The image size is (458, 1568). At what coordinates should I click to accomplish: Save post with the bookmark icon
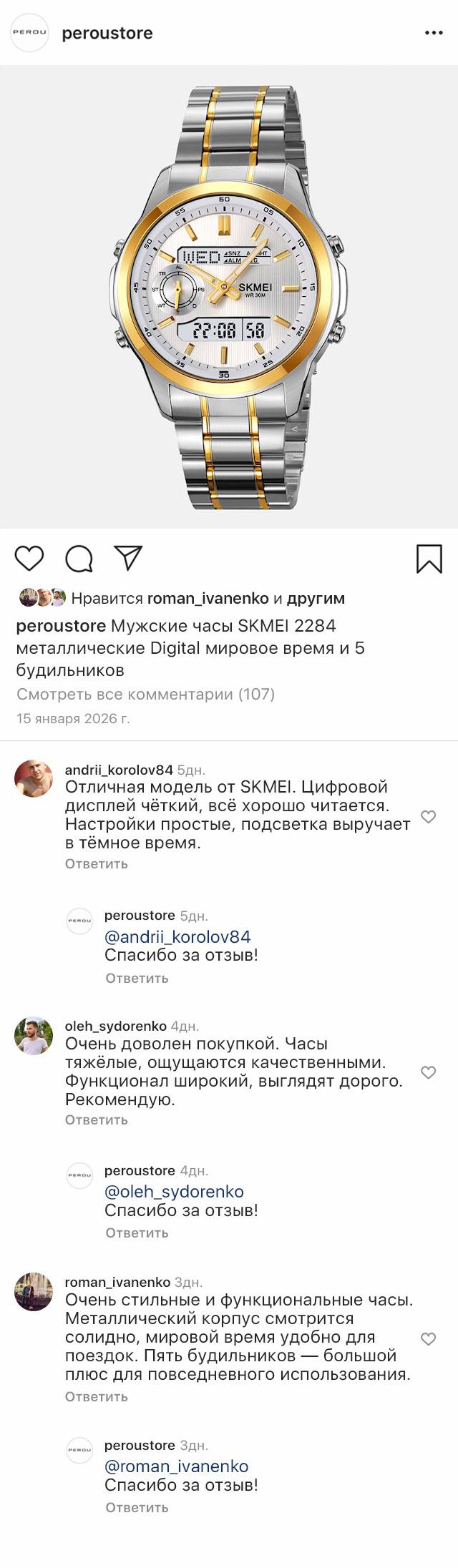click(x=429, y=559)
